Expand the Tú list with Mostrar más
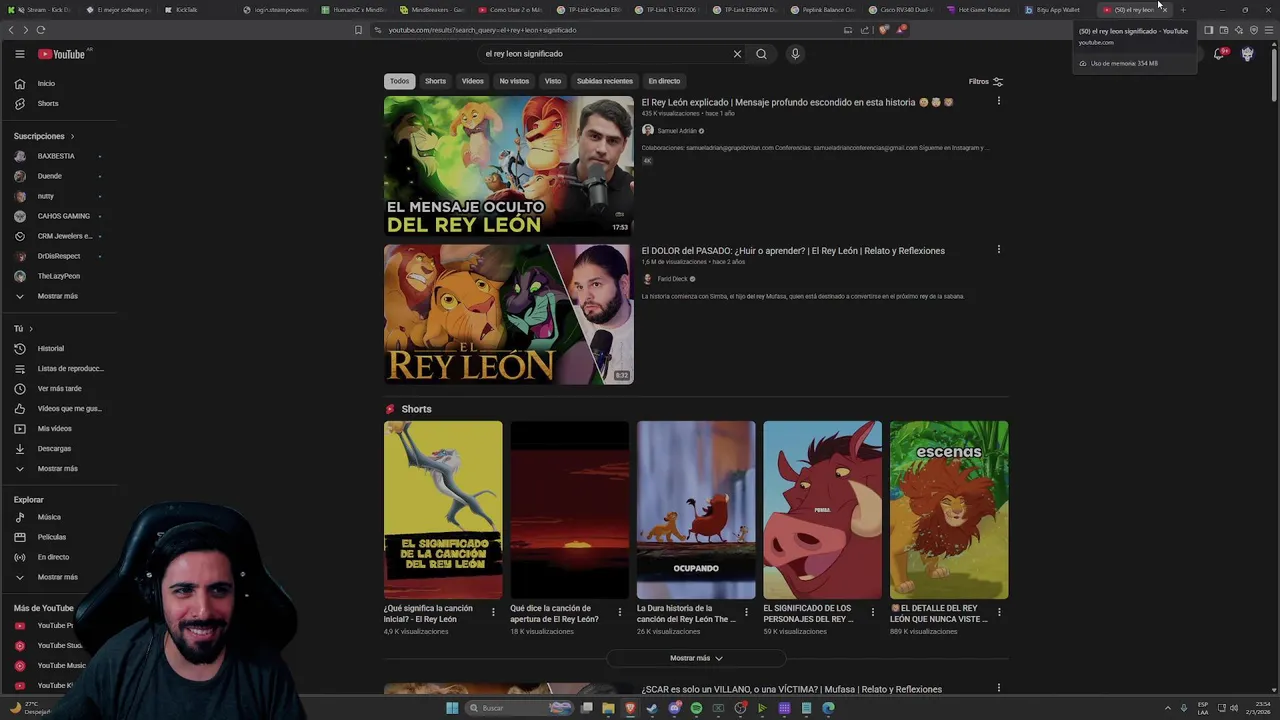 click(58, 469)
